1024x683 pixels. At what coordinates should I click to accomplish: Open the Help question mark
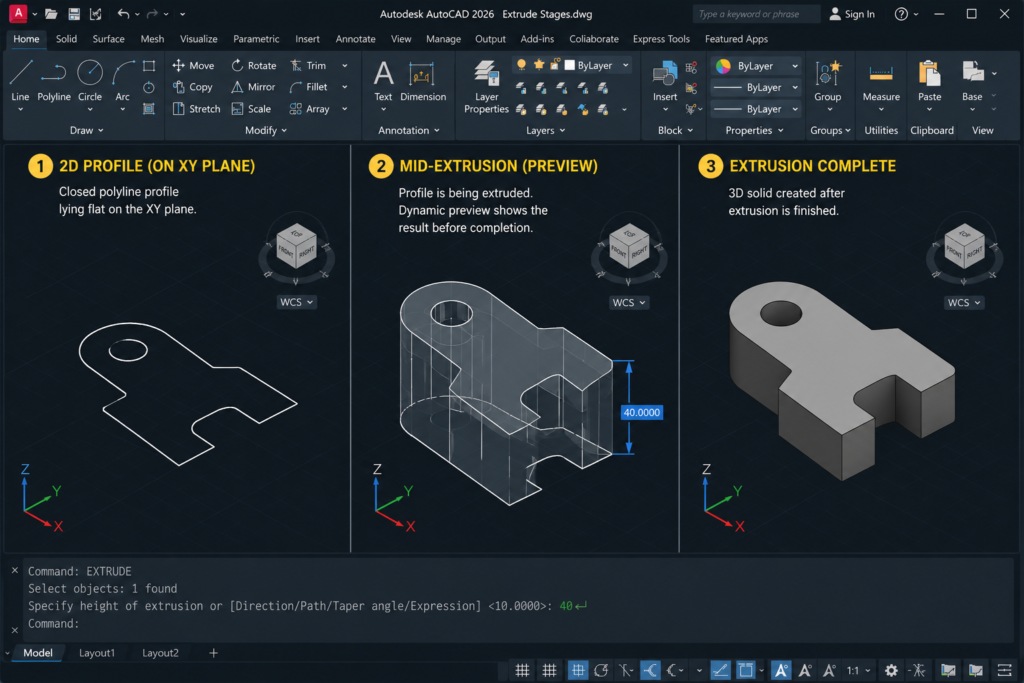pyautogui.click(x=901, y=14)
